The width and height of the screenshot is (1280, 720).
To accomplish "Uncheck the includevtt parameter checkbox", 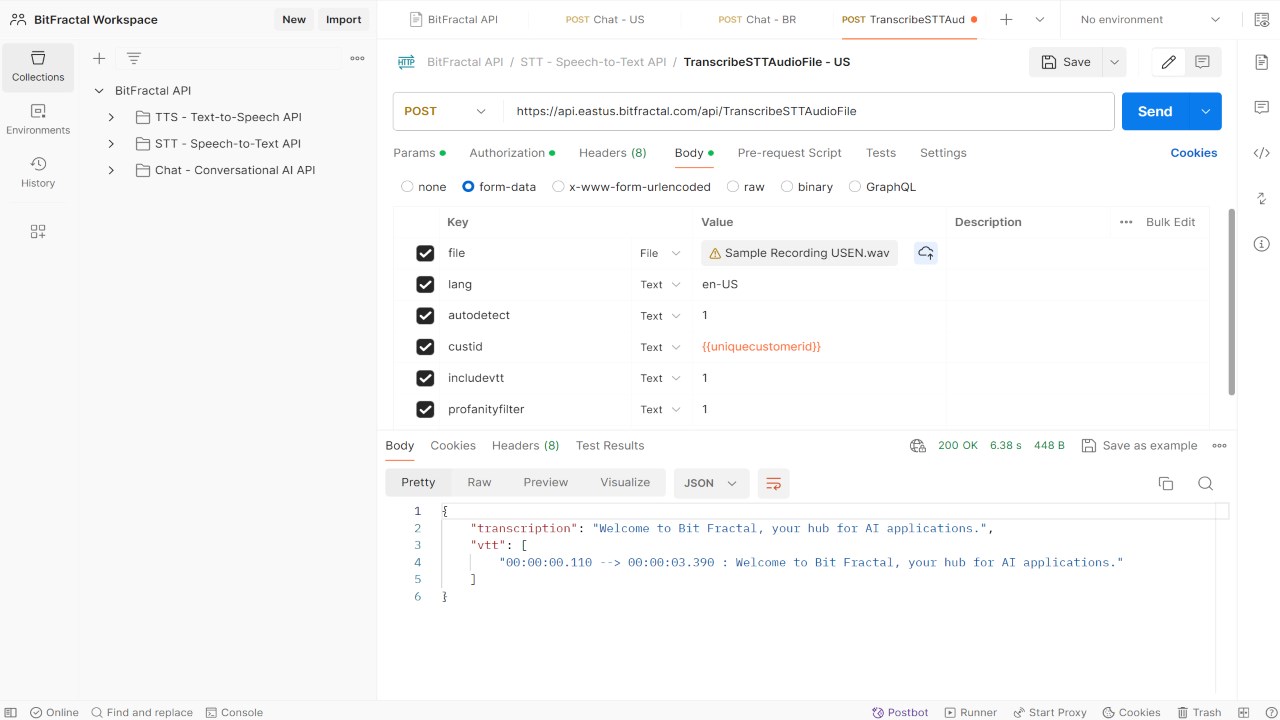I will [425, 378].
